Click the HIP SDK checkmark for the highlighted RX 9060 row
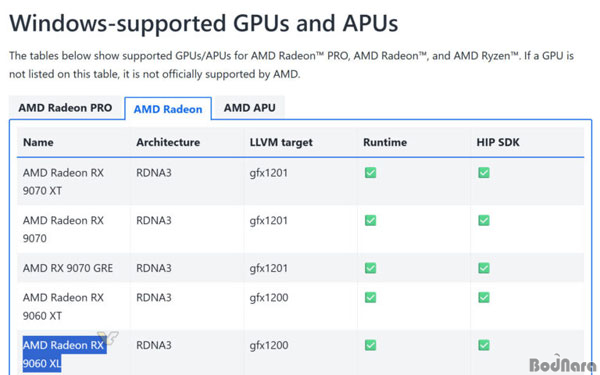This screenshot has height=375, width=600. point(484,345)
